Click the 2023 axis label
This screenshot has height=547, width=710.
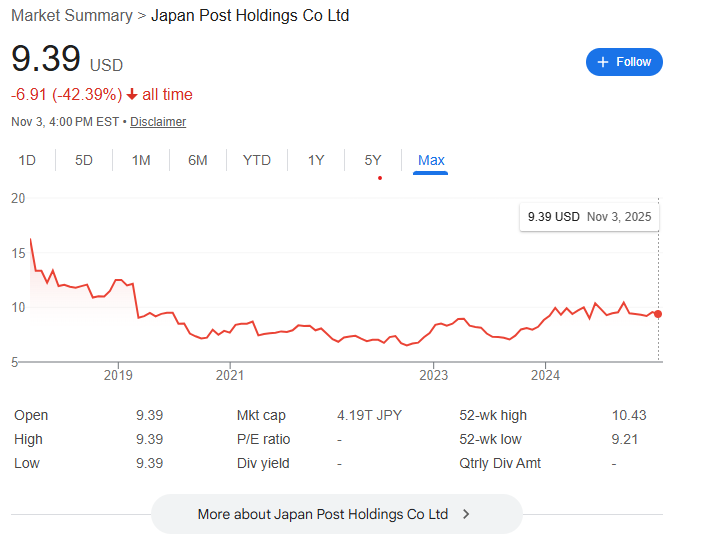(x=433, y=375)
